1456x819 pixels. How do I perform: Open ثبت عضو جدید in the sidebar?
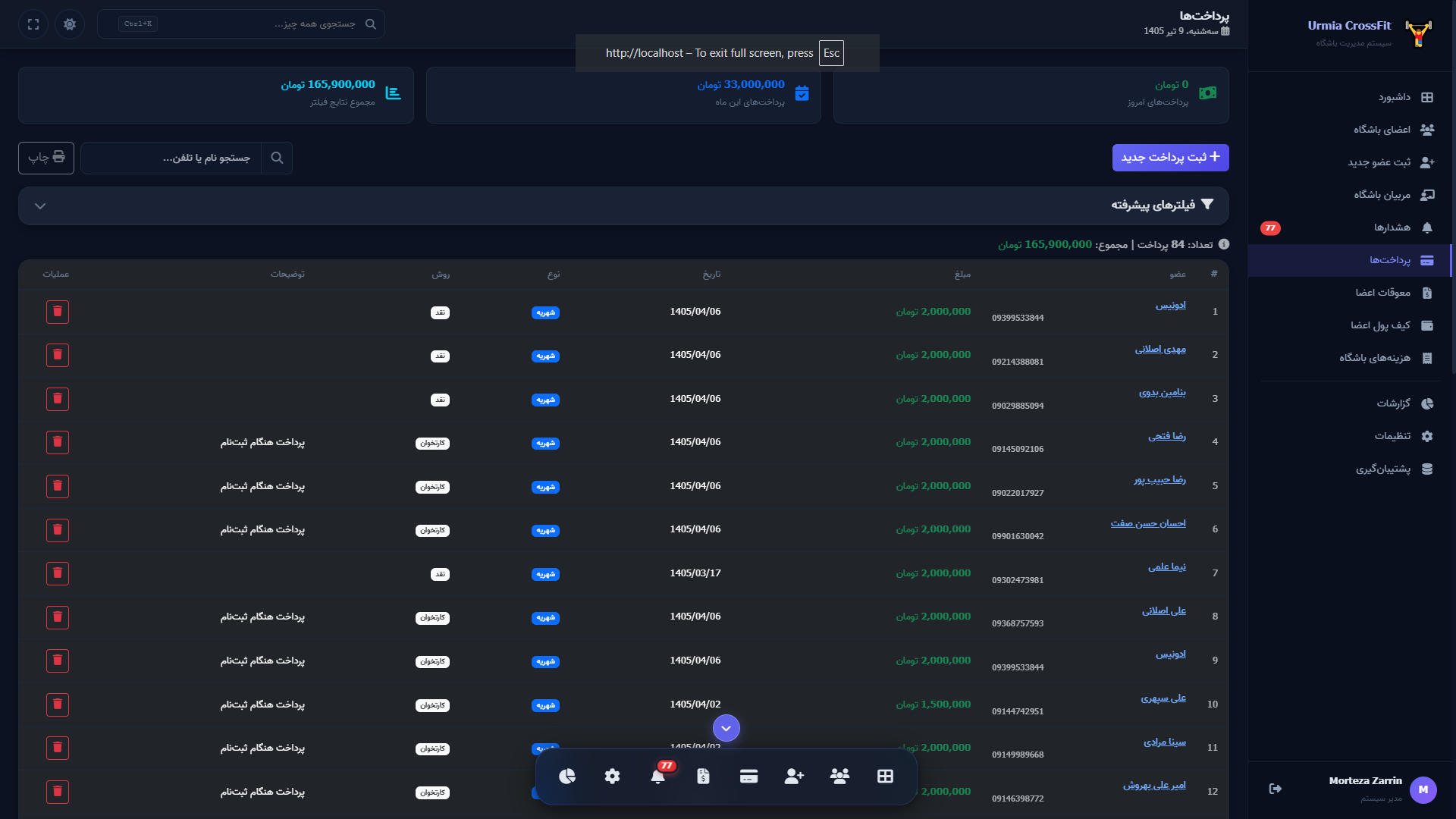[1350, 162]
